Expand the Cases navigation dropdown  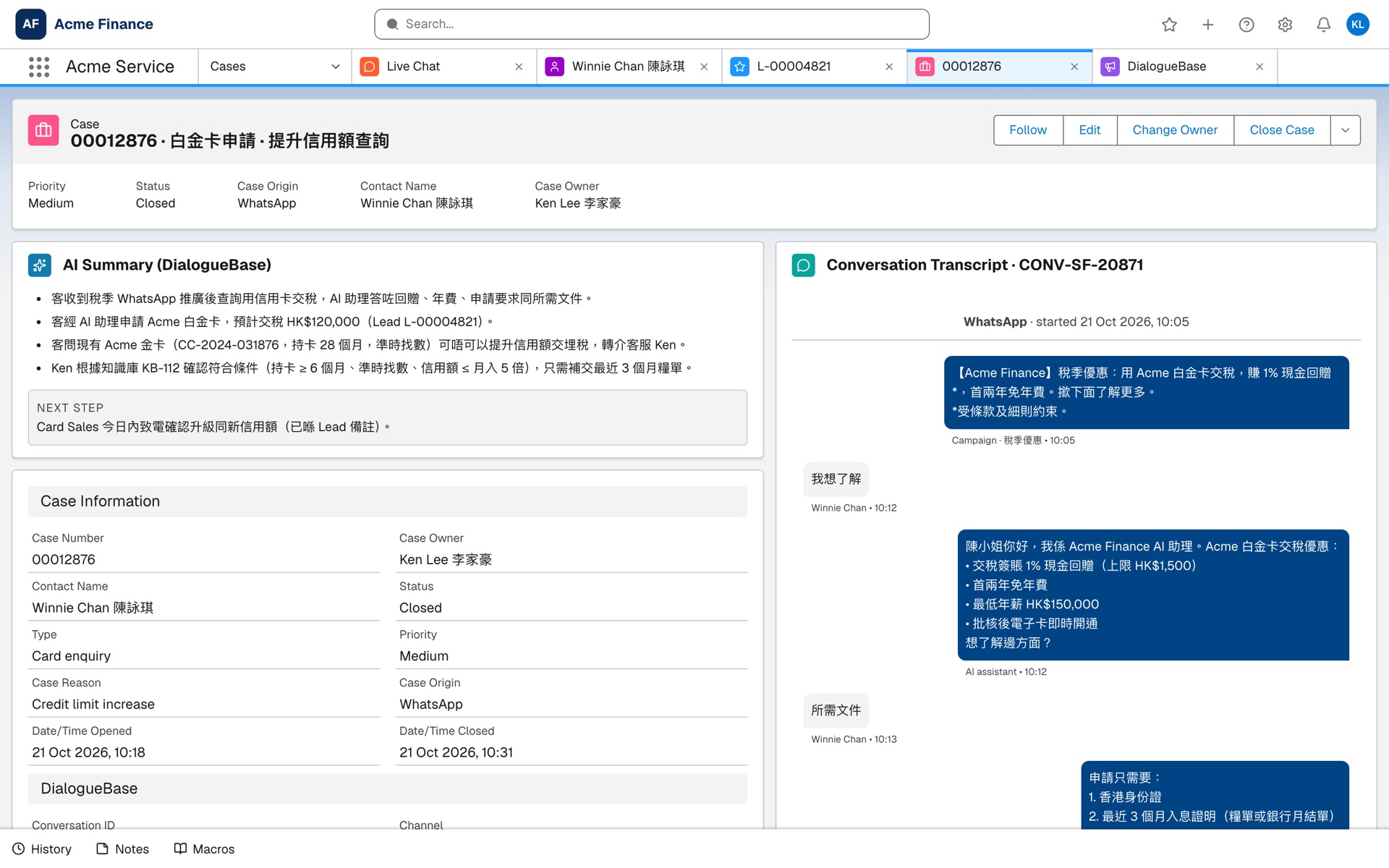coord(336,67)
